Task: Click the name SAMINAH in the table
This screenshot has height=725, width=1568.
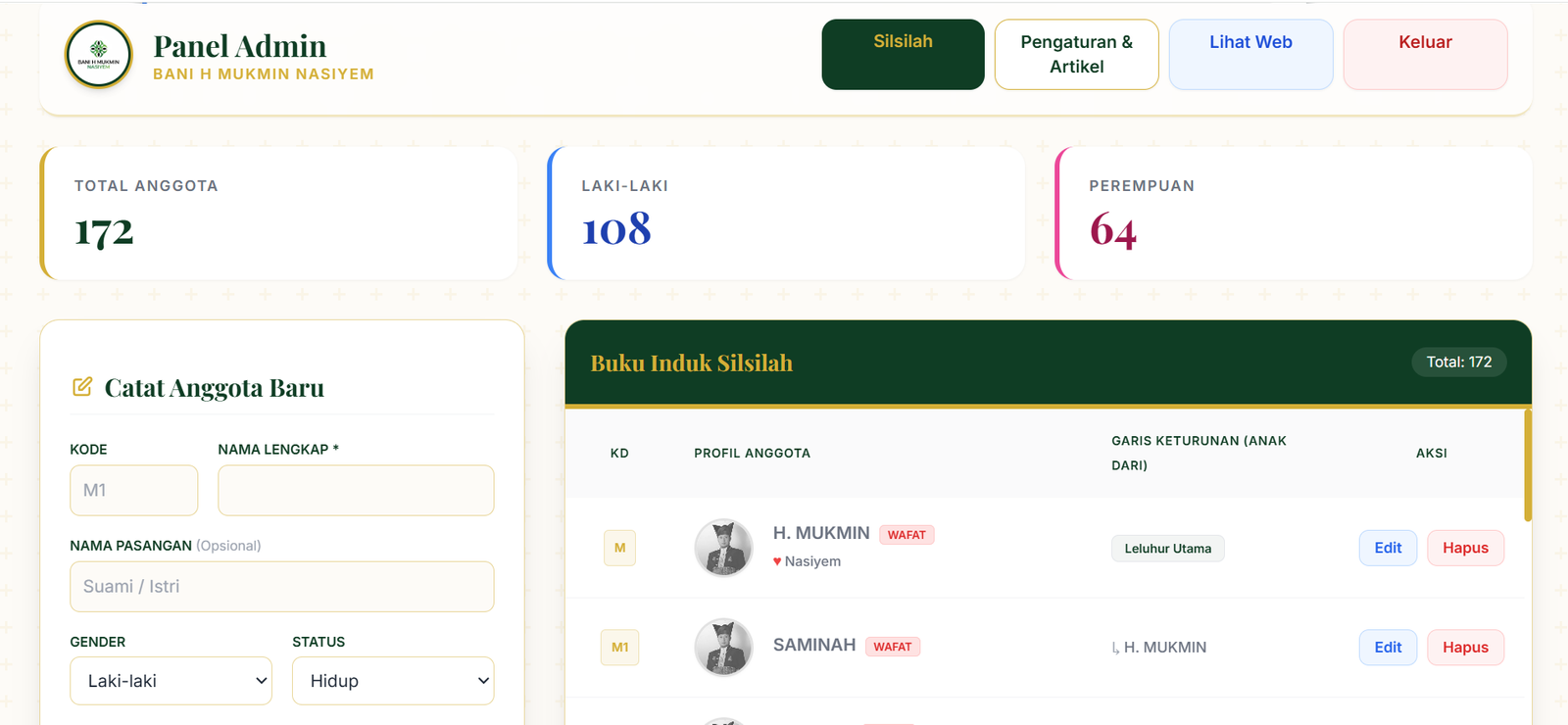Action: [814, 645]
